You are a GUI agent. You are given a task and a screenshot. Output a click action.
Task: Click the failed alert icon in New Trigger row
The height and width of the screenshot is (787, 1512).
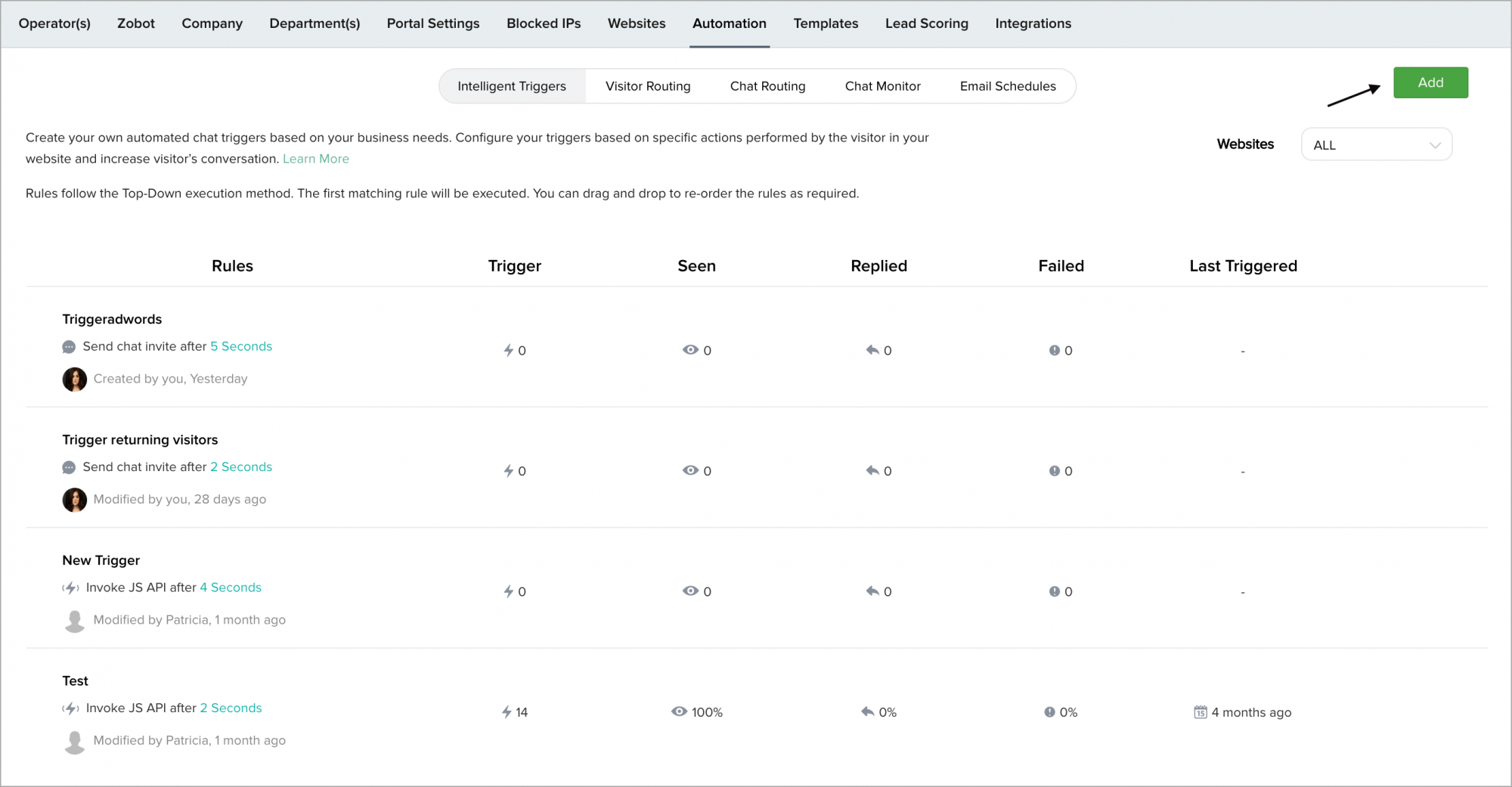[x=1054, y=591]
